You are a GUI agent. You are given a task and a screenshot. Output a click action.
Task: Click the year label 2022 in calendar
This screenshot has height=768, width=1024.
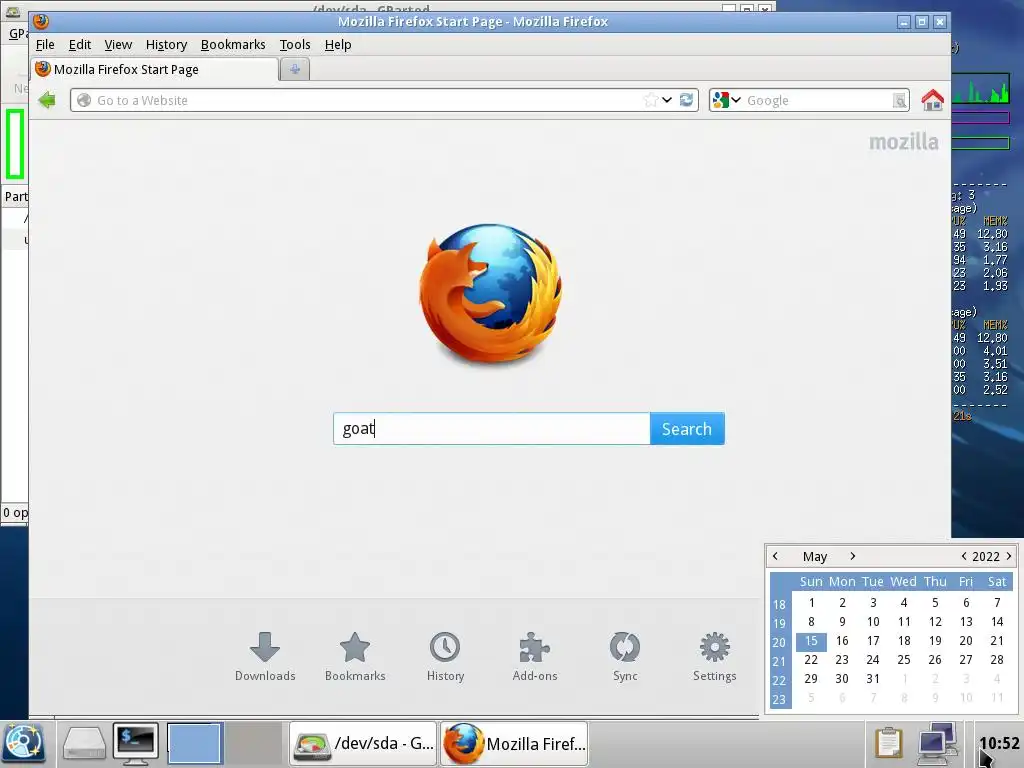[x=985, y=556]
